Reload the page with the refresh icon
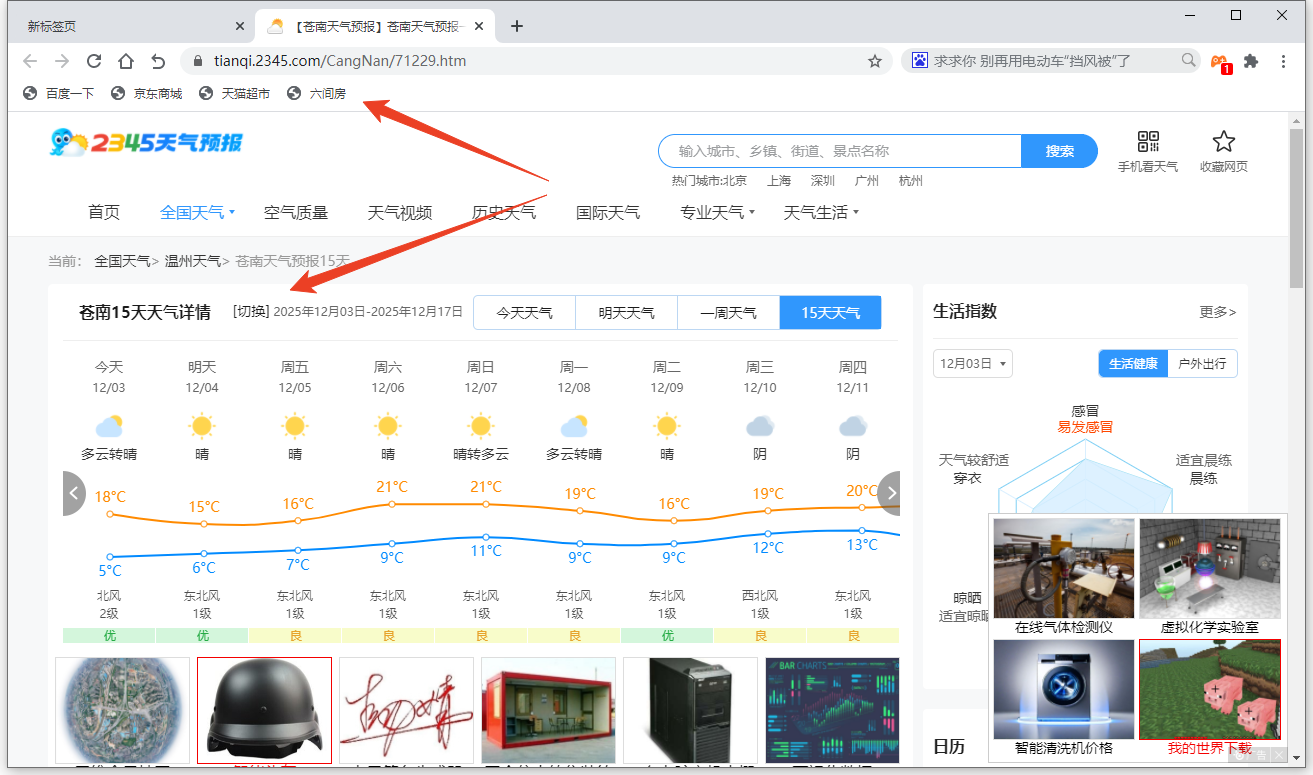The width and height of the screenshot is (1313, 775). 94,61
